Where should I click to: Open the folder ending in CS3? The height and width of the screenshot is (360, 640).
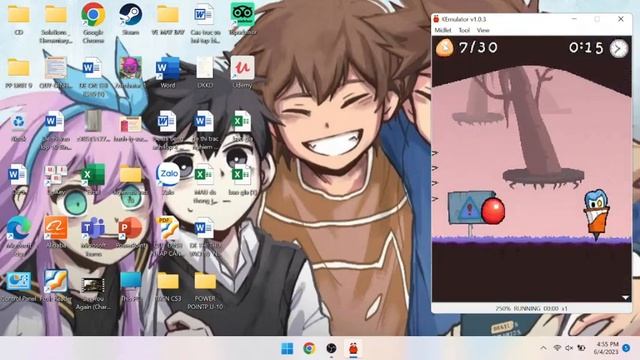click(x=168, y=287)
